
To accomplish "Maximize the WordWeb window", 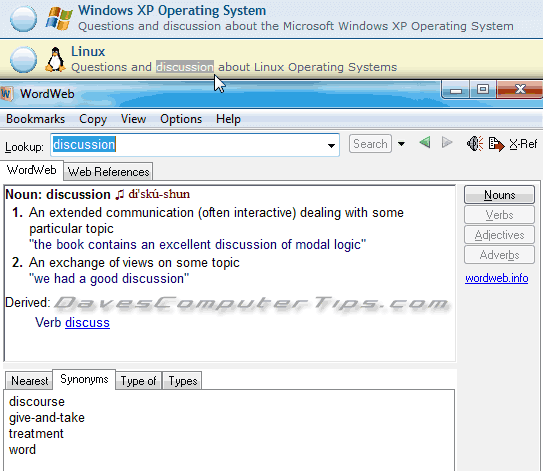I will coord(483,90).
